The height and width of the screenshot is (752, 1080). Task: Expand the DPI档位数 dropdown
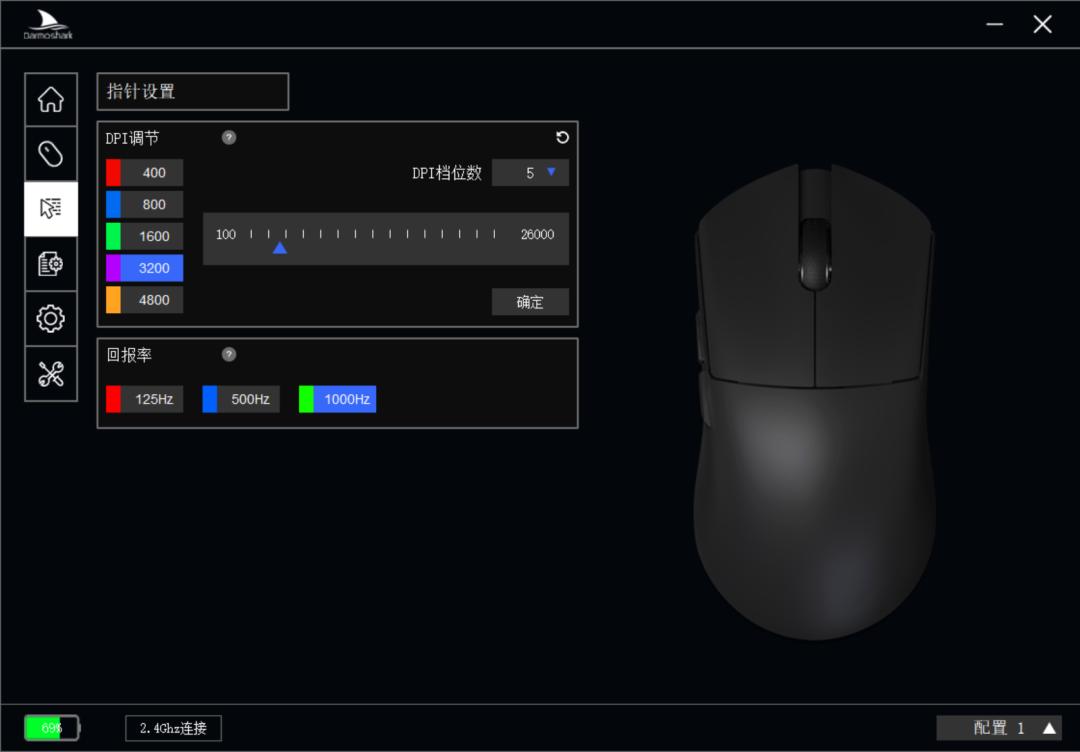pyautogui.click(x=530, y=173)
